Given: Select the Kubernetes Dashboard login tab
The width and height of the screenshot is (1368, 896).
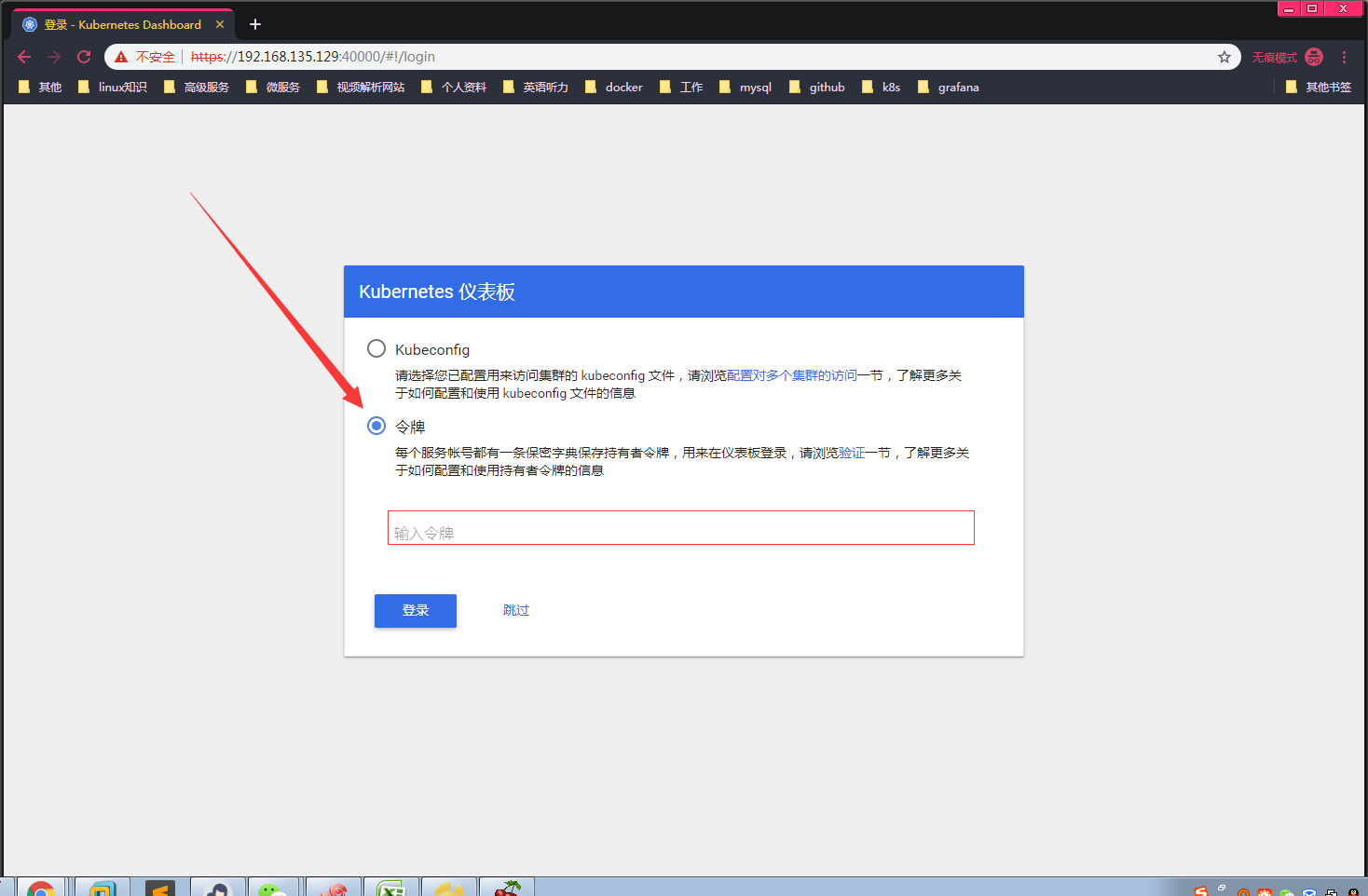Looking at the screenshot, I should tap(123, 24).
